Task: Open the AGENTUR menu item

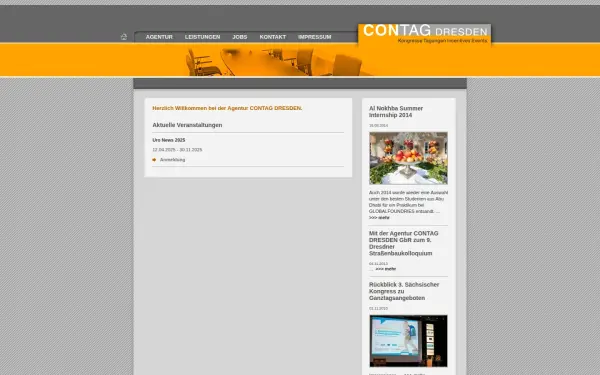Action: [x=159, y=37]
